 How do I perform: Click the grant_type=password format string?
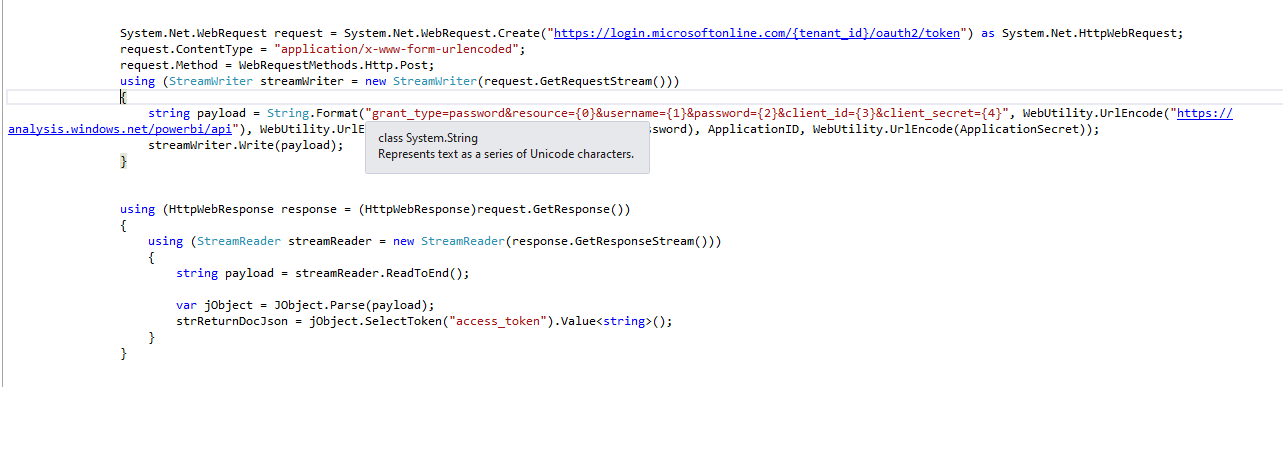pos(686,113)
